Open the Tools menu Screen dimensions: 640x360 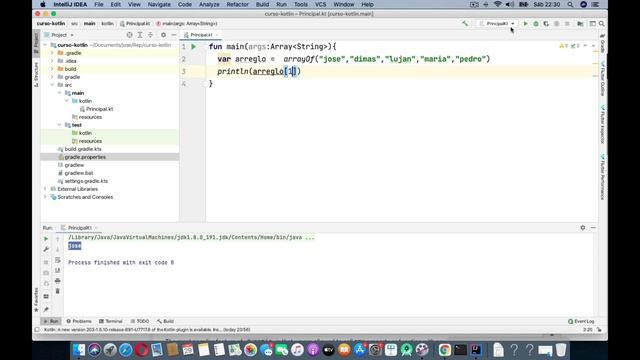(301, 4)
